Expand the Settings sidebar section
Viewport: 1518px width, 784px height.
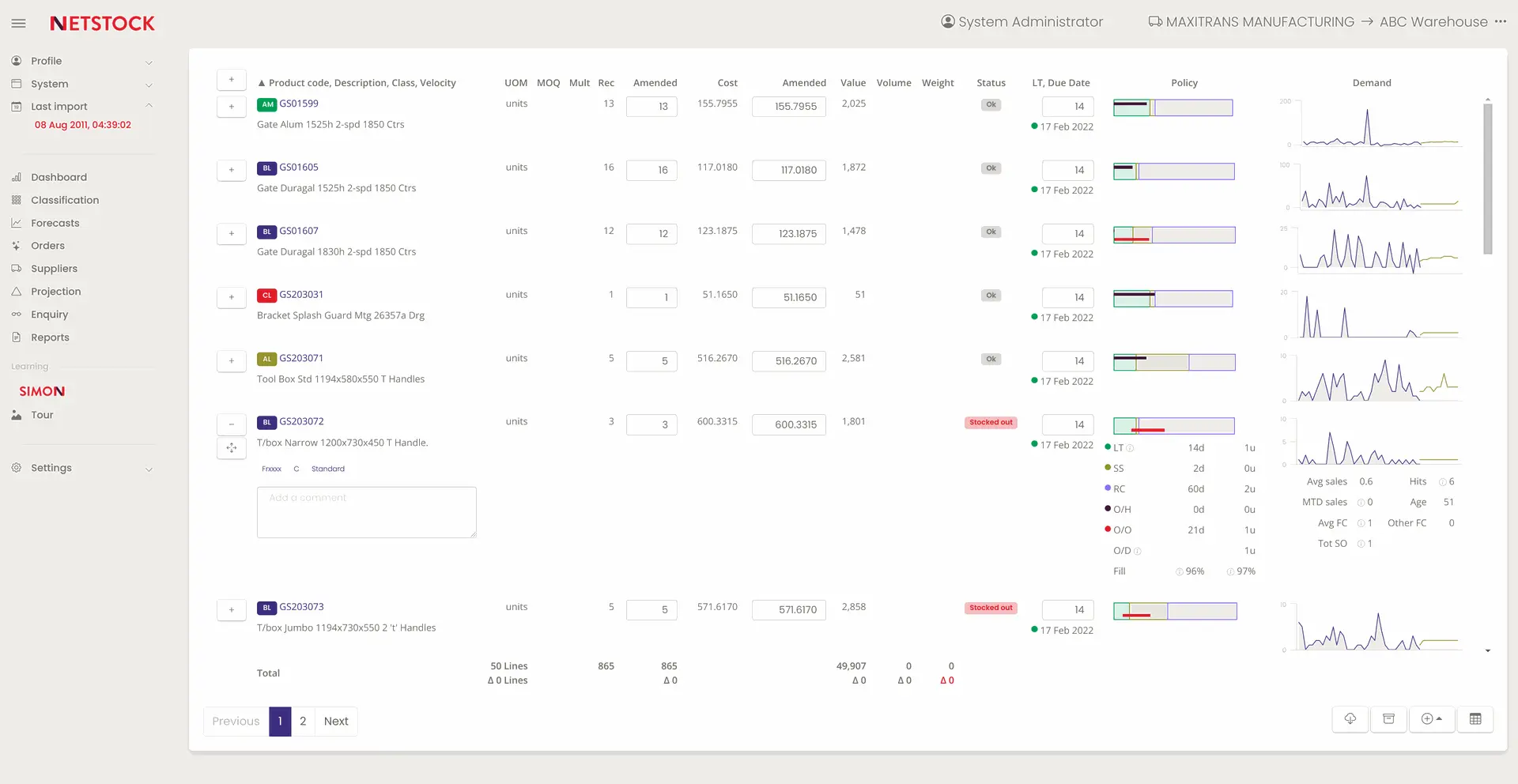[x=149, y=469]
